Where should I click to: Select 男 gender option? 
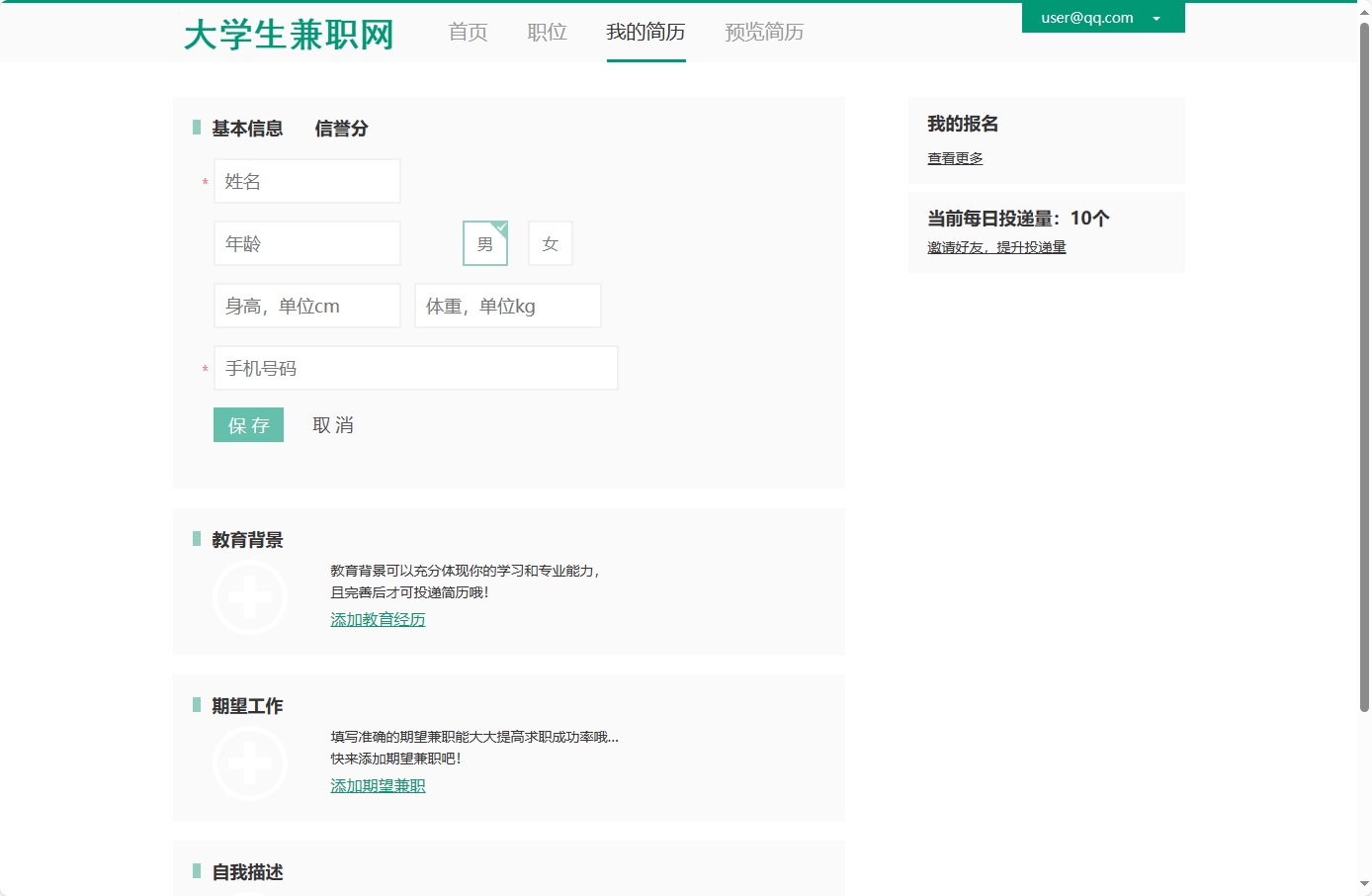484,242
